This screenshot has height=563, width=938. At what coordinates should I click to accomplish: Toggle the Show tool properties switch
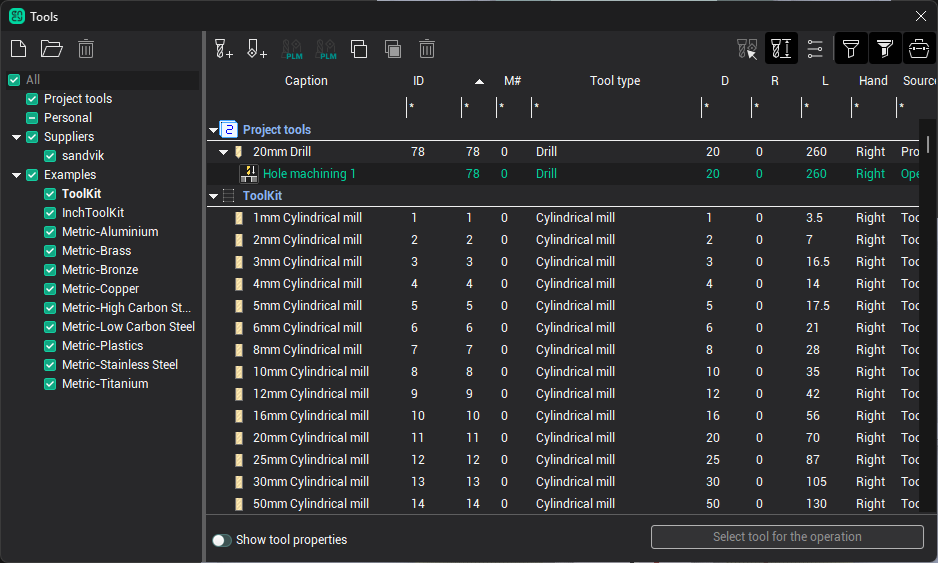point(222,540)
